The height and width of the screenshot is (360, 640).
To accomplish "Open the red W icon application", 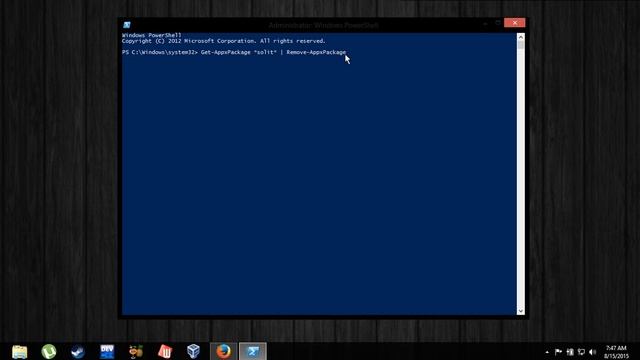I will (x=165, y=351).
